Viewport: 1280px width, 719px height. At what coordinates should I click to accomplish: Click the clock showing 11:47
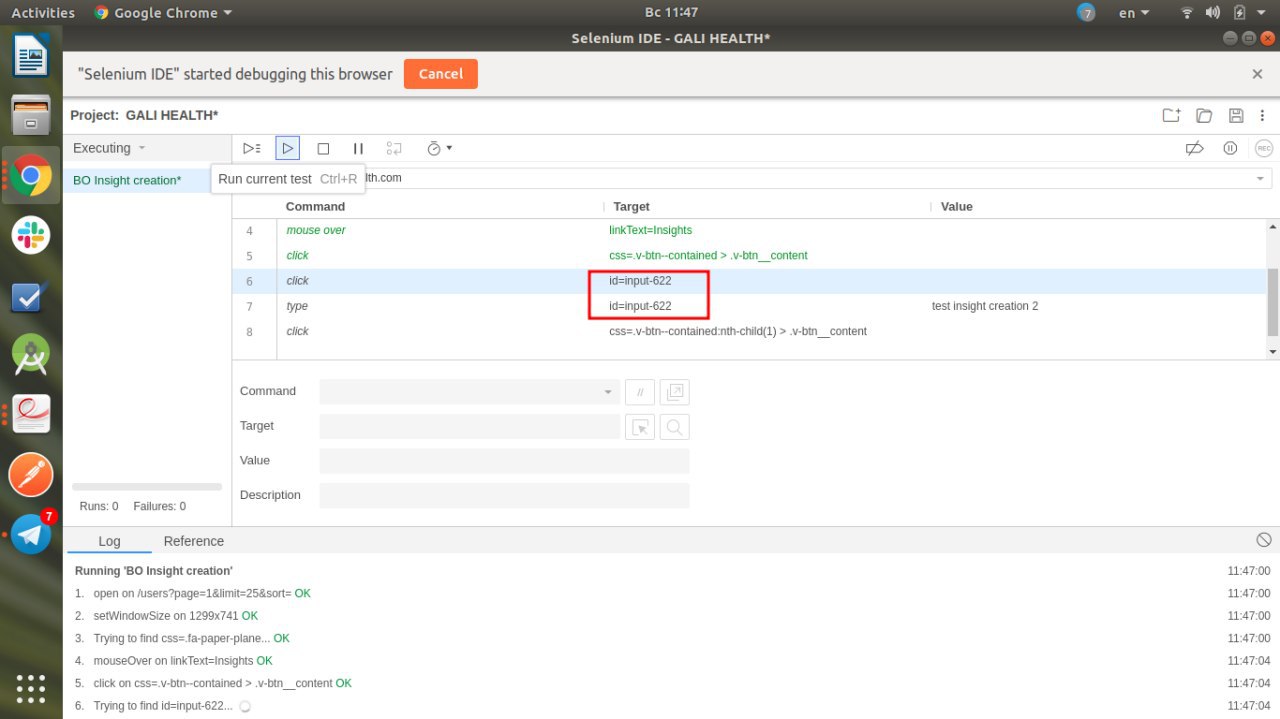point(671,13)
